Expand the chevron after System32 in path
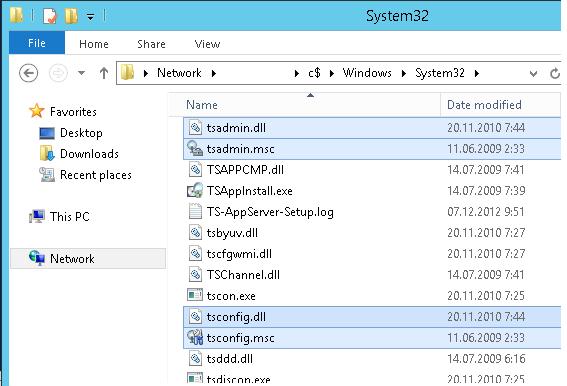 click(x=477, y=73)
